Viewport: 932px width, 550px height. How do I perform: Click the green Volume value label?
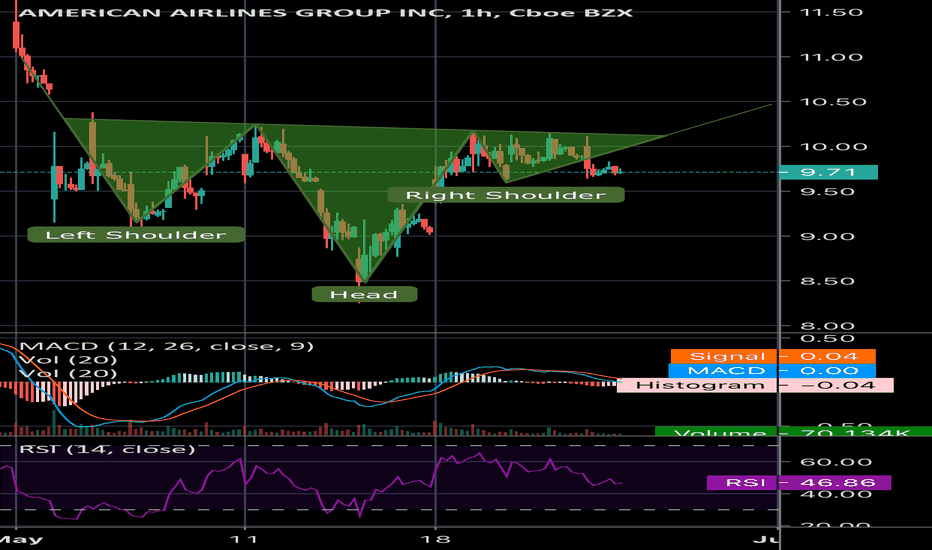[793, 432]
